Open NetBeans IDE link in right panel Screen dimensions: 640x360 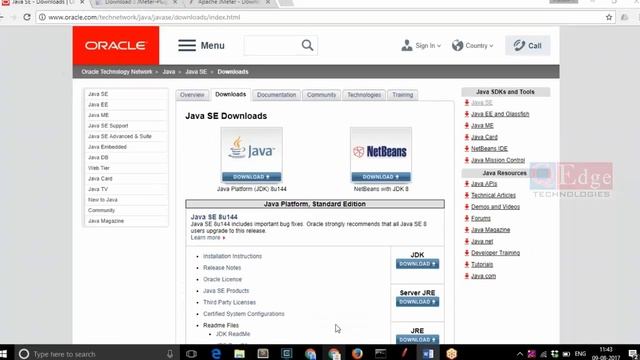[x=489, y=149]
